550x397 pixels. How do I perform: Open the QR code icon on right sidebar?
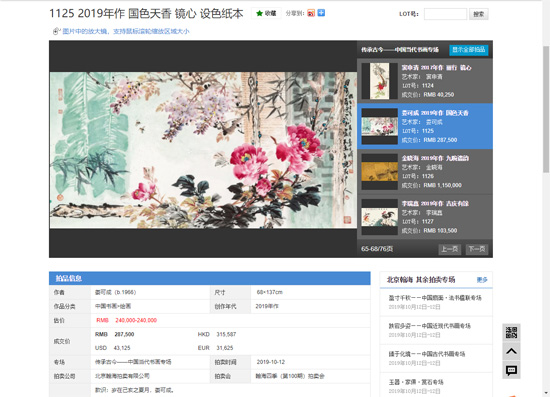pyautogui.click(x=511, y=332)
